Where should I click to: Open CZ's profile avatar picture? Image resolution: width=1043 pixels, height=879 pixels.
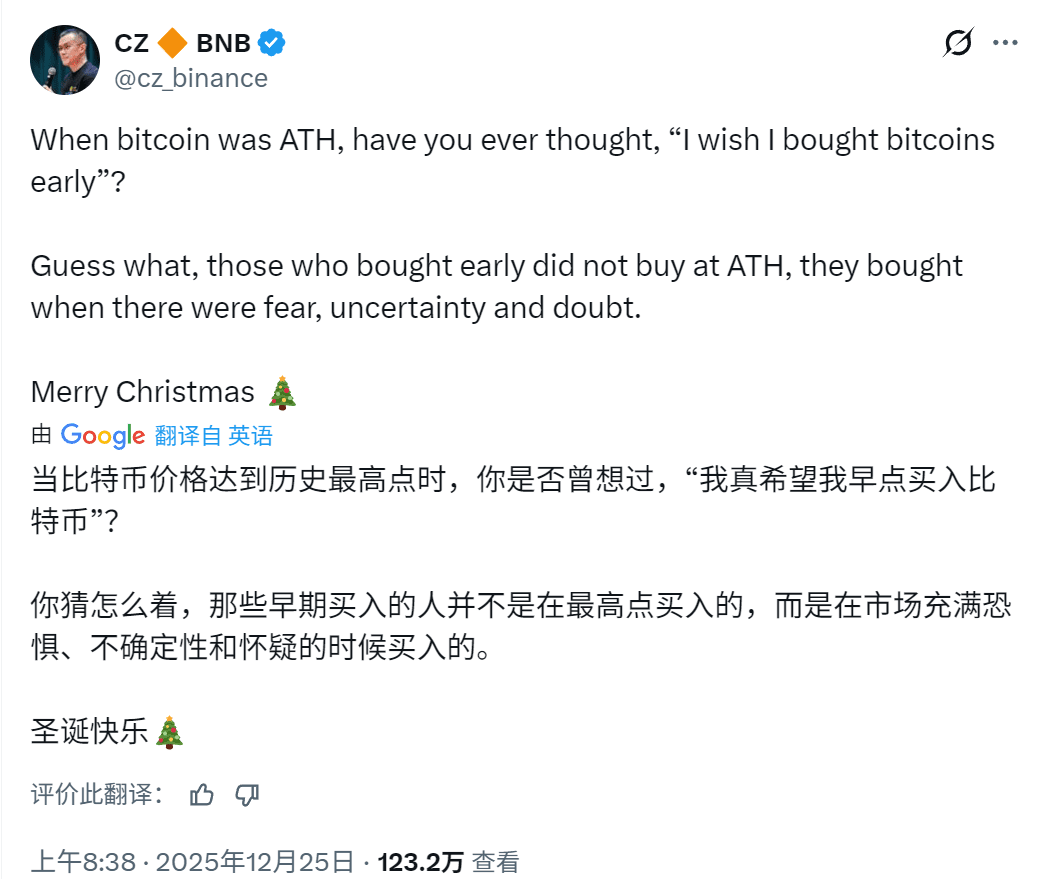64,58
